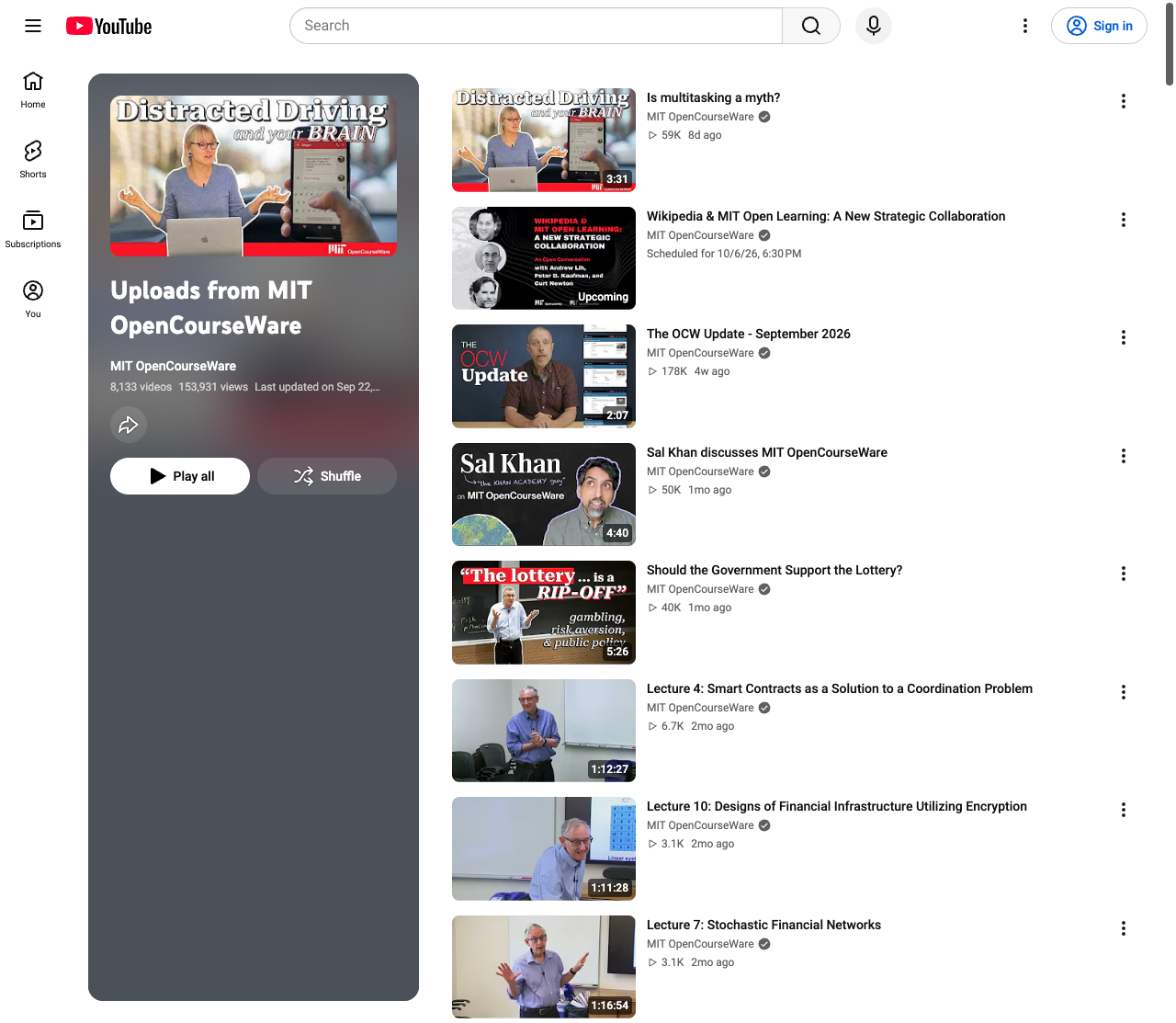Screen dimensions: 1176x1023
Task: Open Shorts in the sidebar
Action: coord(33,160)
